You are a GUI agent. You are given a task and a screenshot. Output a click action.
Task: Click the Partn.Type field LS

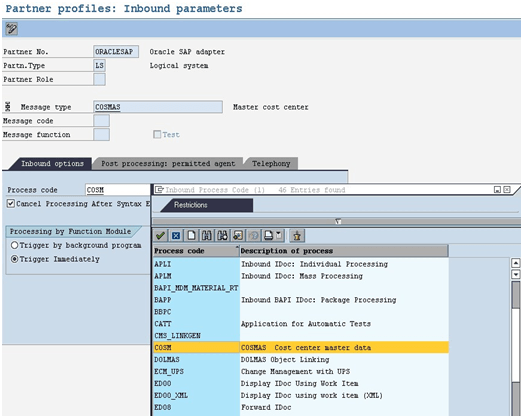[x=99, y=65]
